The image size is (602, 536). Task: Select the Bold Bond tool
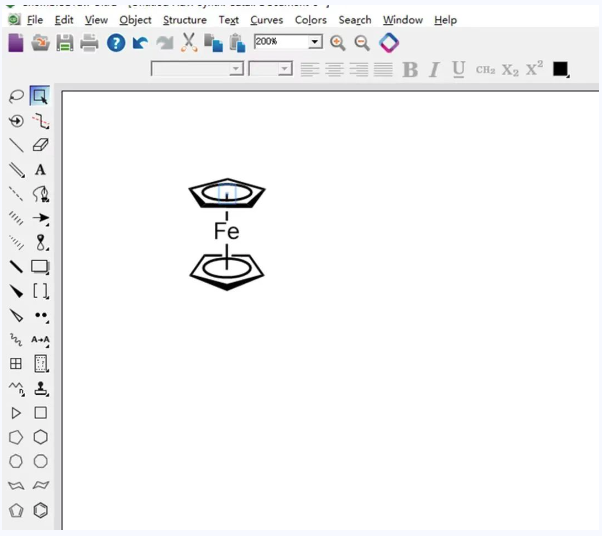point(16,266)
